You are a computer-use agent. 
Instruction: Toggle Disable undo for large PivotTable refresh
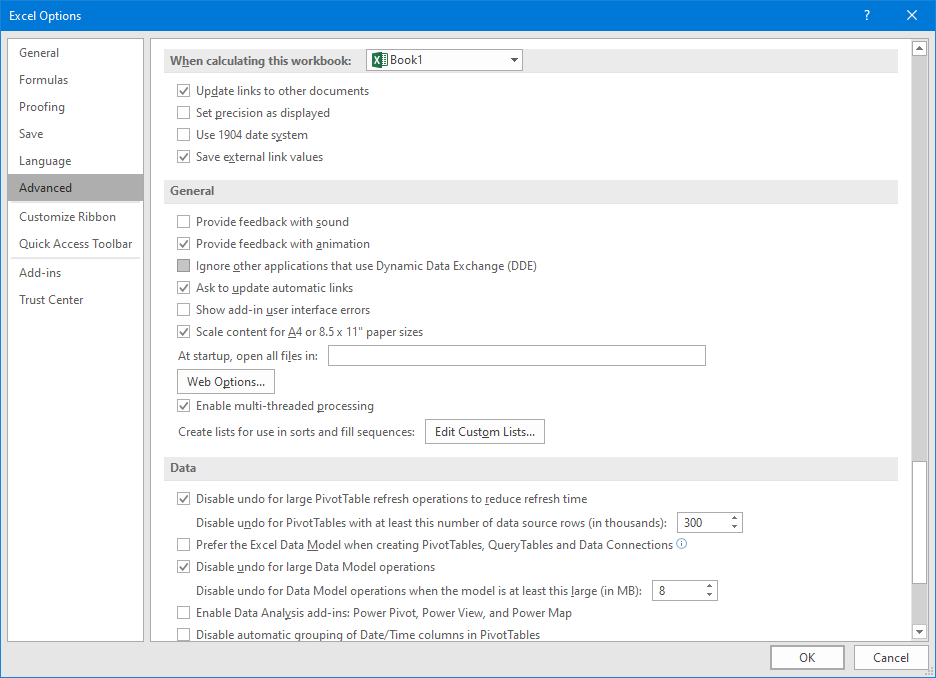[x=183, y=499]
